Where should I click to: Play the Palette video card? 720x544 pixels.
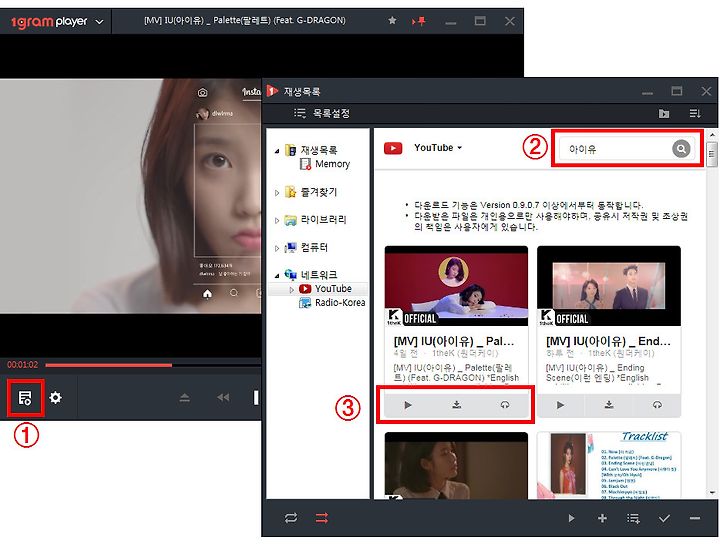tap(407, 405)
